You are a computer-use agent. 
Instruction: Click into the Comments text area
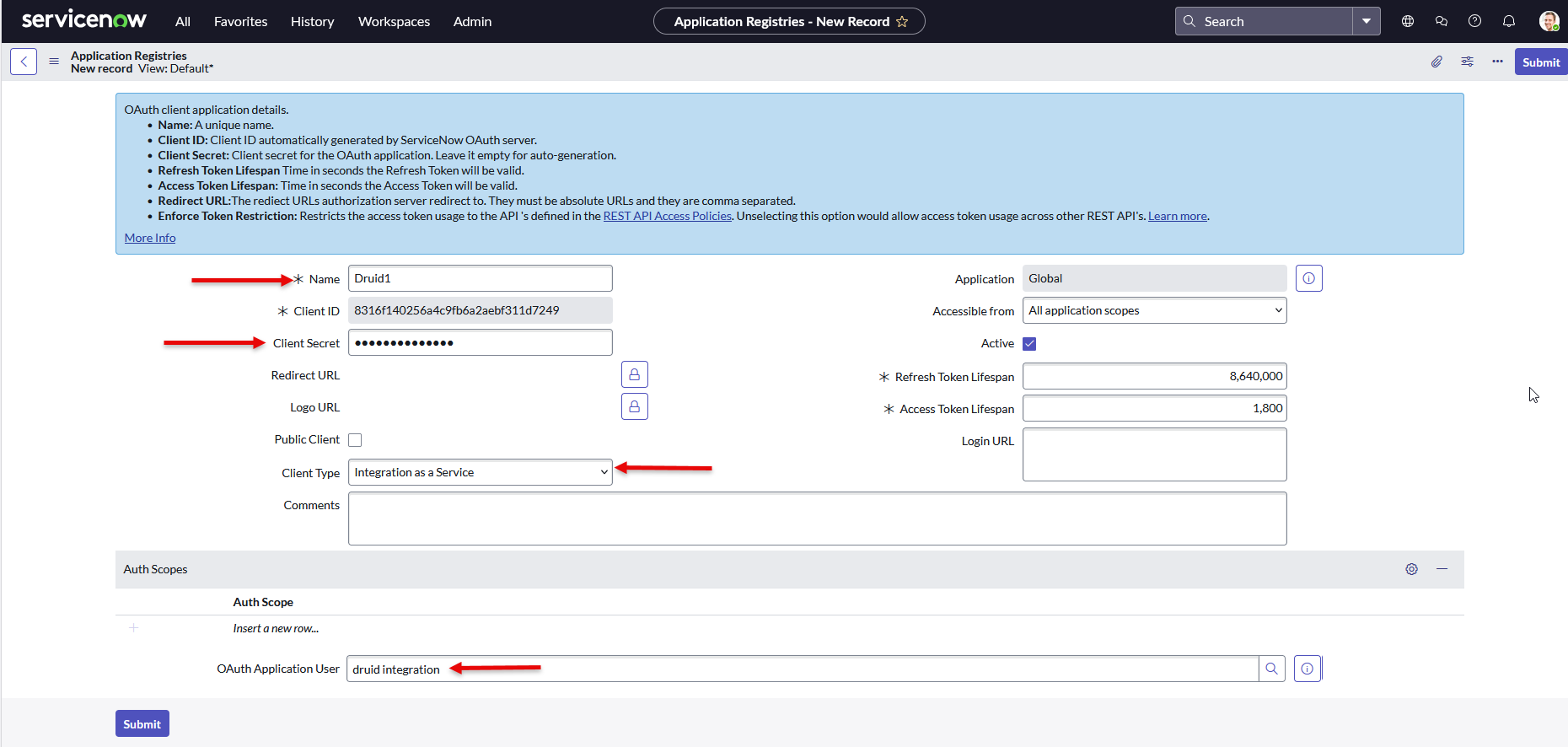tap(816, 519)
